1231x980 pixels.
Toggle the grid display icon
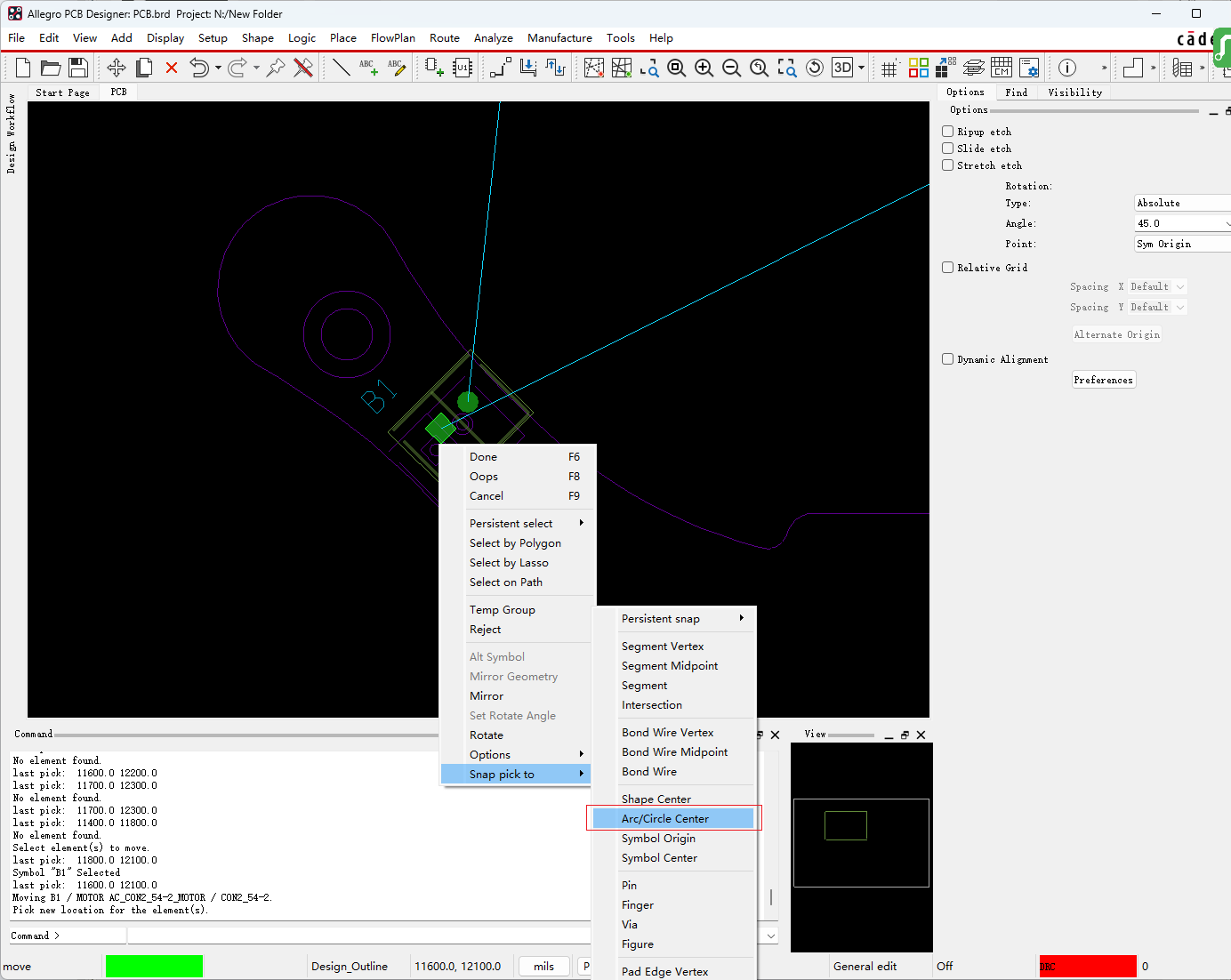[889, 68]
